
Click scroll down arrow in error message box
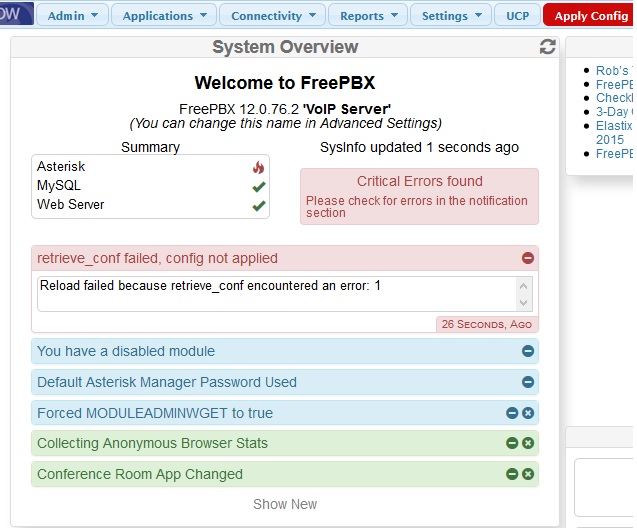coord(524,303)
